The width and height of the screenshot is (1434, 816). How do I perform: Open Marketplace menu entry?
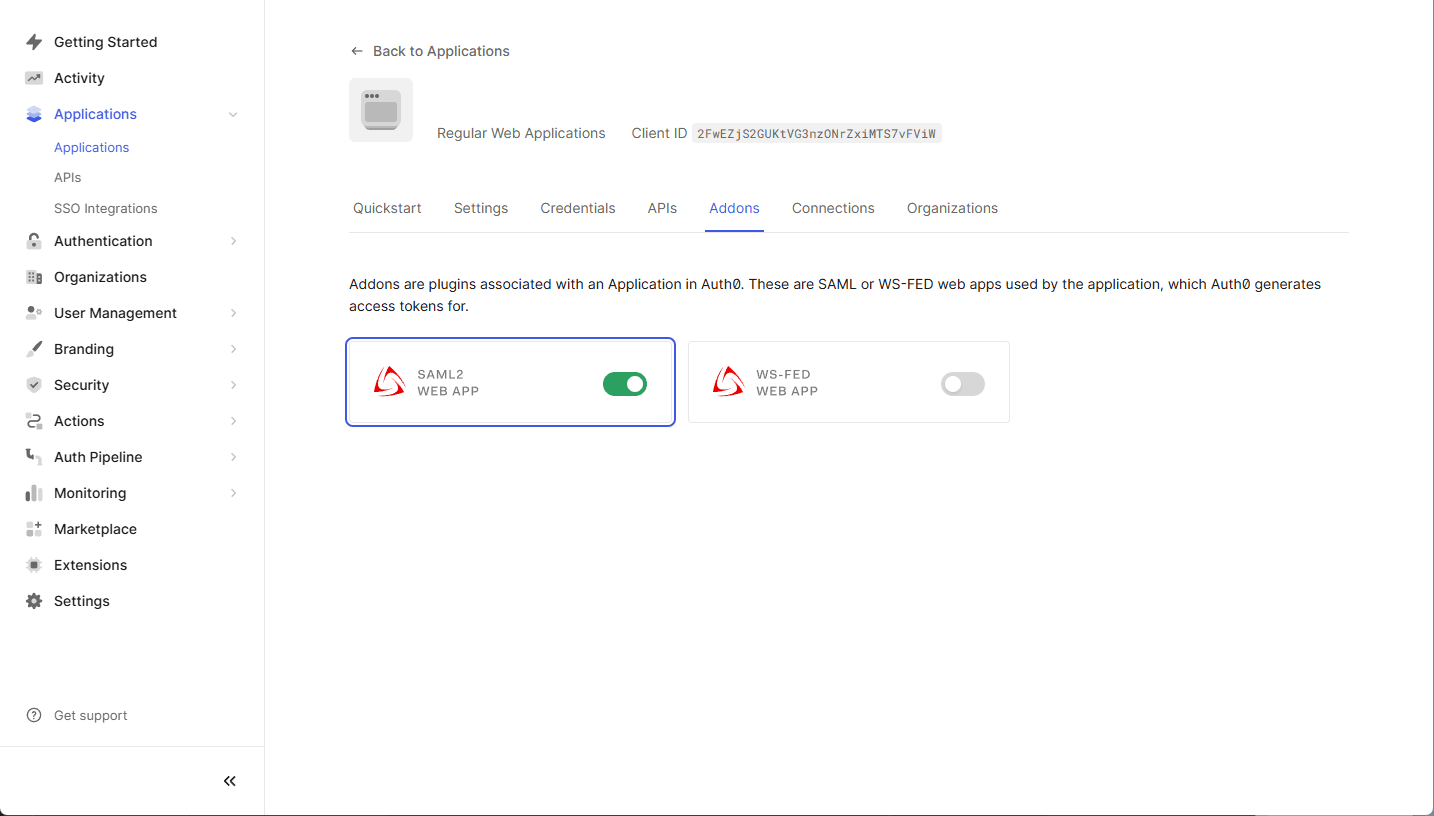(x=95, y=529)
